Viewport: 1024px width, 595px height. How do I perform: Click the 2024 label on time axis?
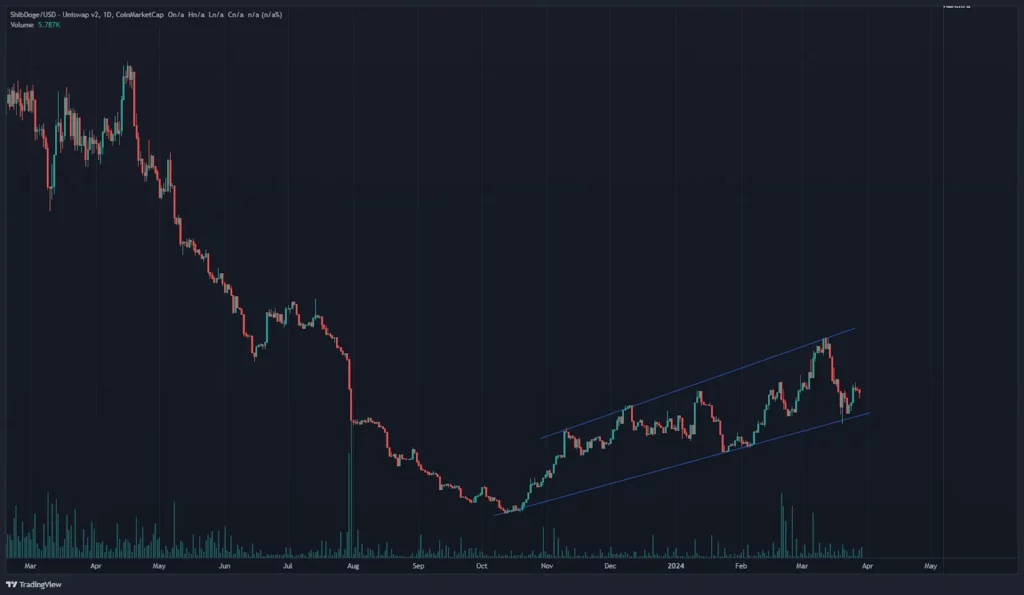676,566
